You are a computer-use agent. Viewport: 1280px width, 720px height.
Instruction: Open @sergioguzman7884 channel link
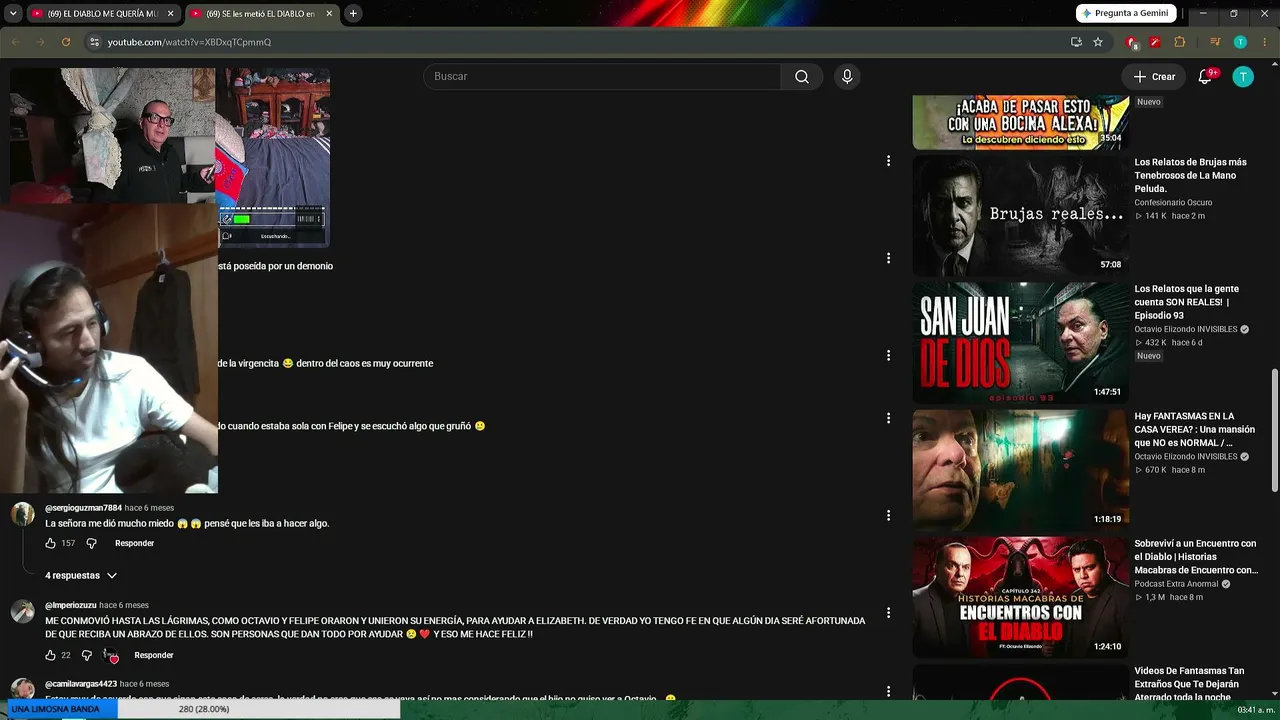[x=83, y=508]
